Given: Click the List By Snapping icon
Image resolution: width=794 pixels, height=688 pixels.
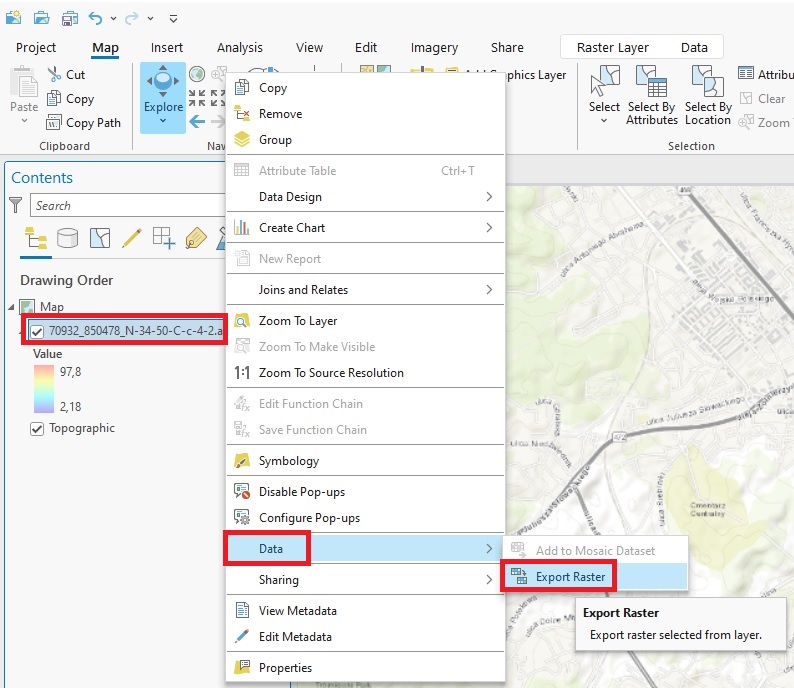Looking at the screenshot, I should pyautogui.click(x=163, y=237).
